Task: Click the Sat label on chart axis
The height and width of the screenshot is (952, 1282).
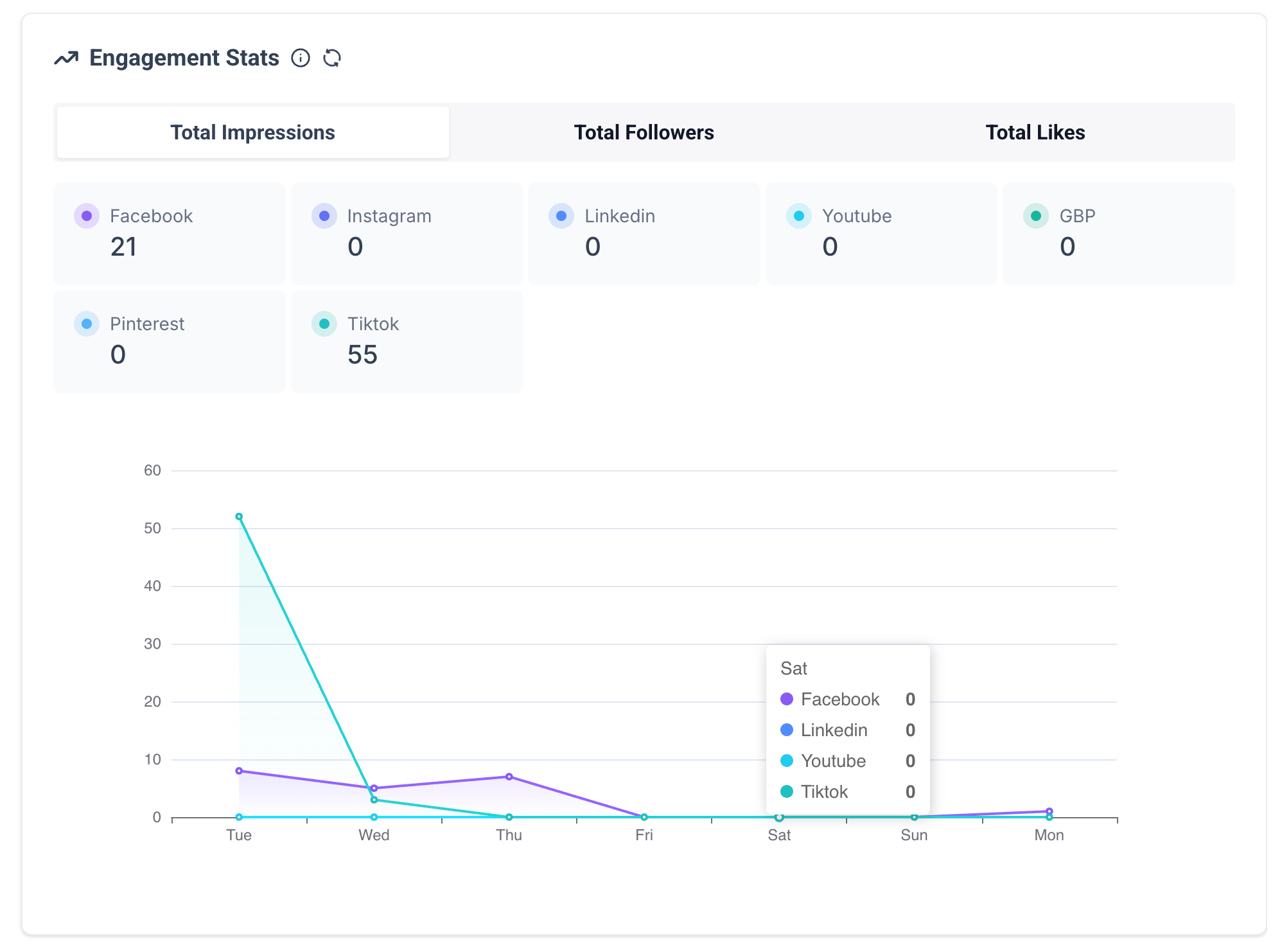Action: pyautogui.click(x=778, y=835)
